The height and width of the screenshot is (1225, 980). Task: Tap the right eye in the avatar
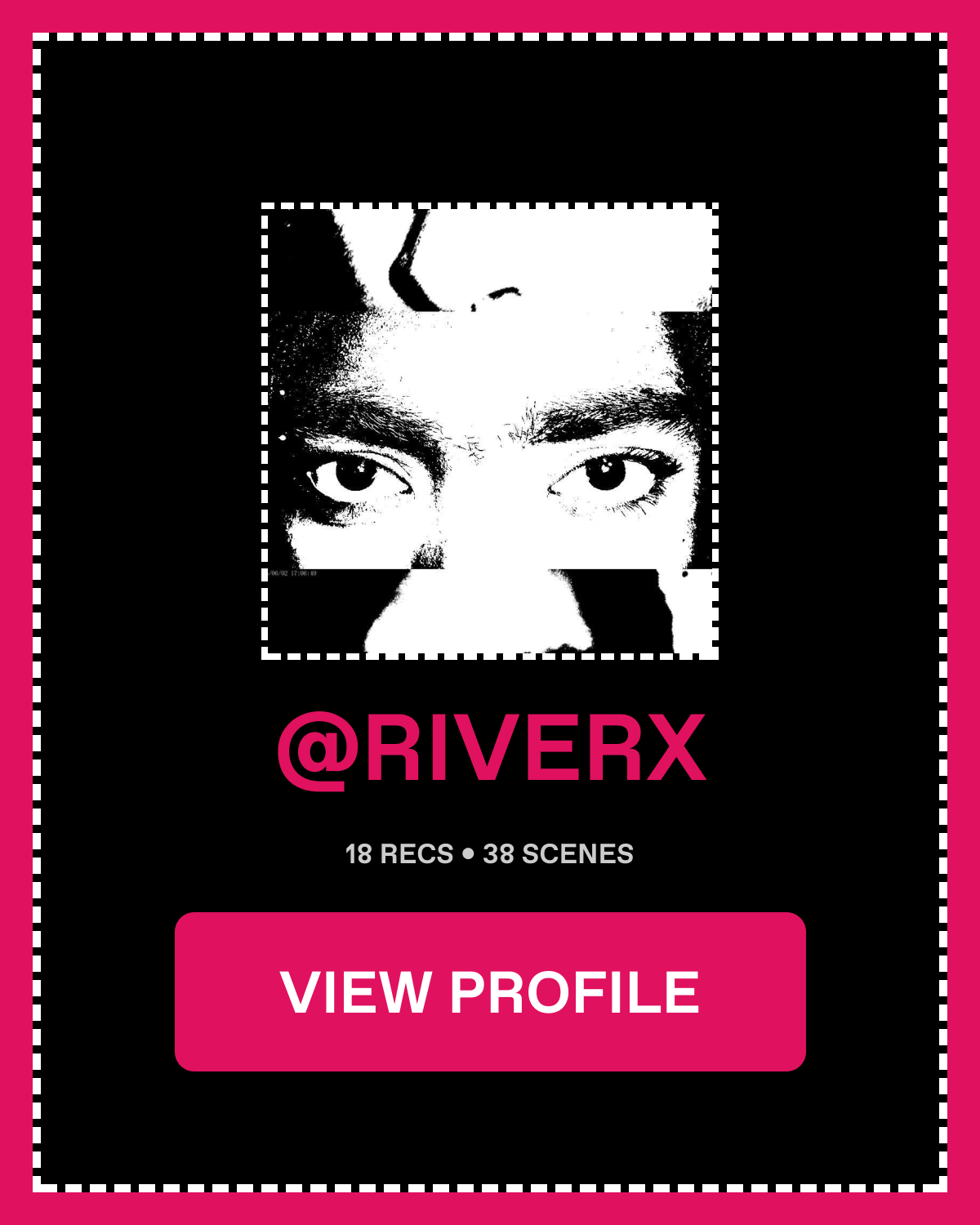coord(606,475)
